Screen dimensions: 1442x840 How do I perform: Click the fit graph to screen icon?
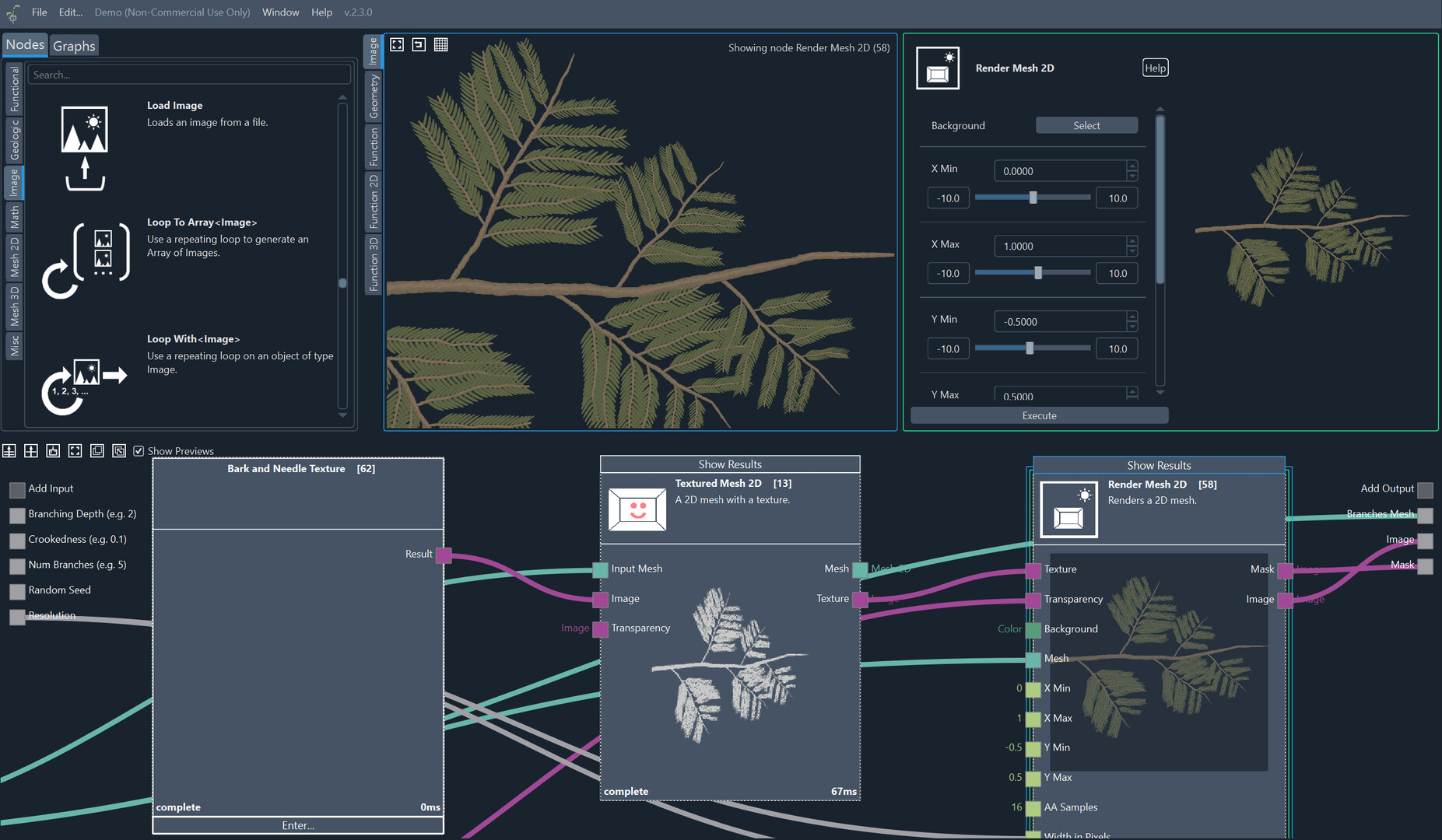75,451
